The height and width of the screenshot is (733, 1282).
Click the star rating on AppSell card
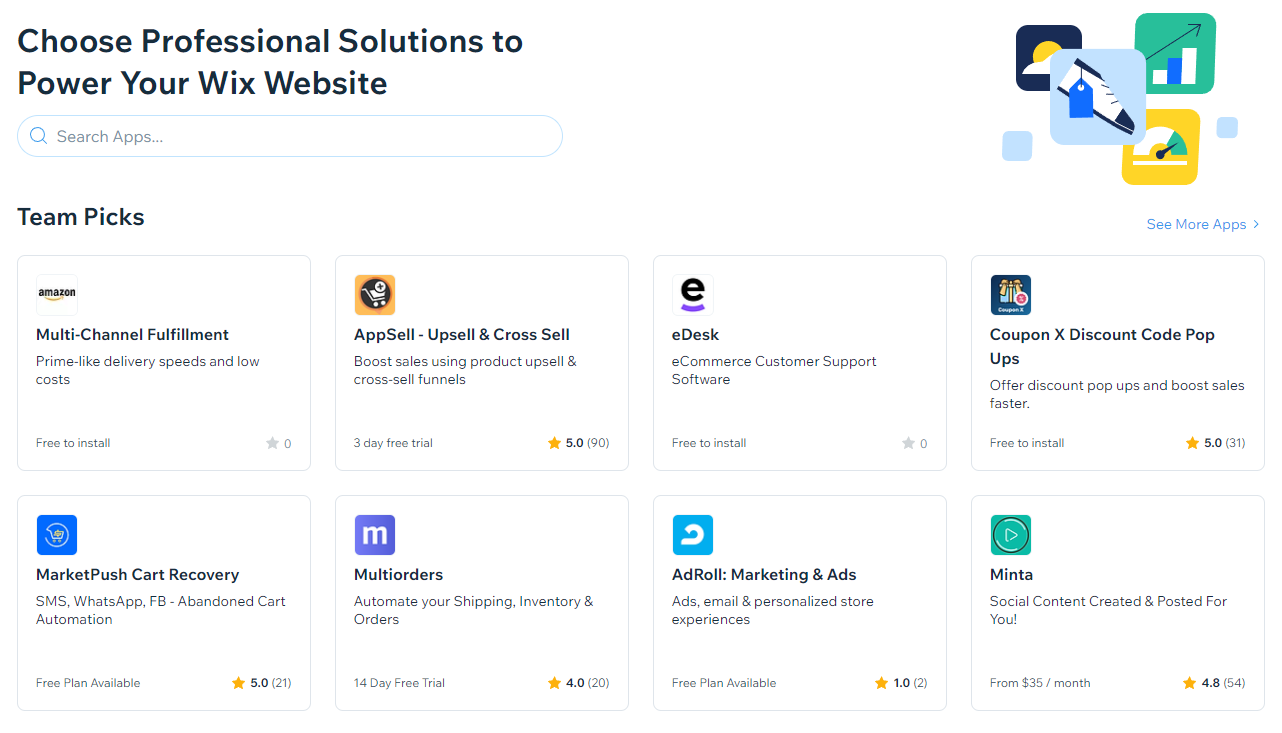[554, 443]
